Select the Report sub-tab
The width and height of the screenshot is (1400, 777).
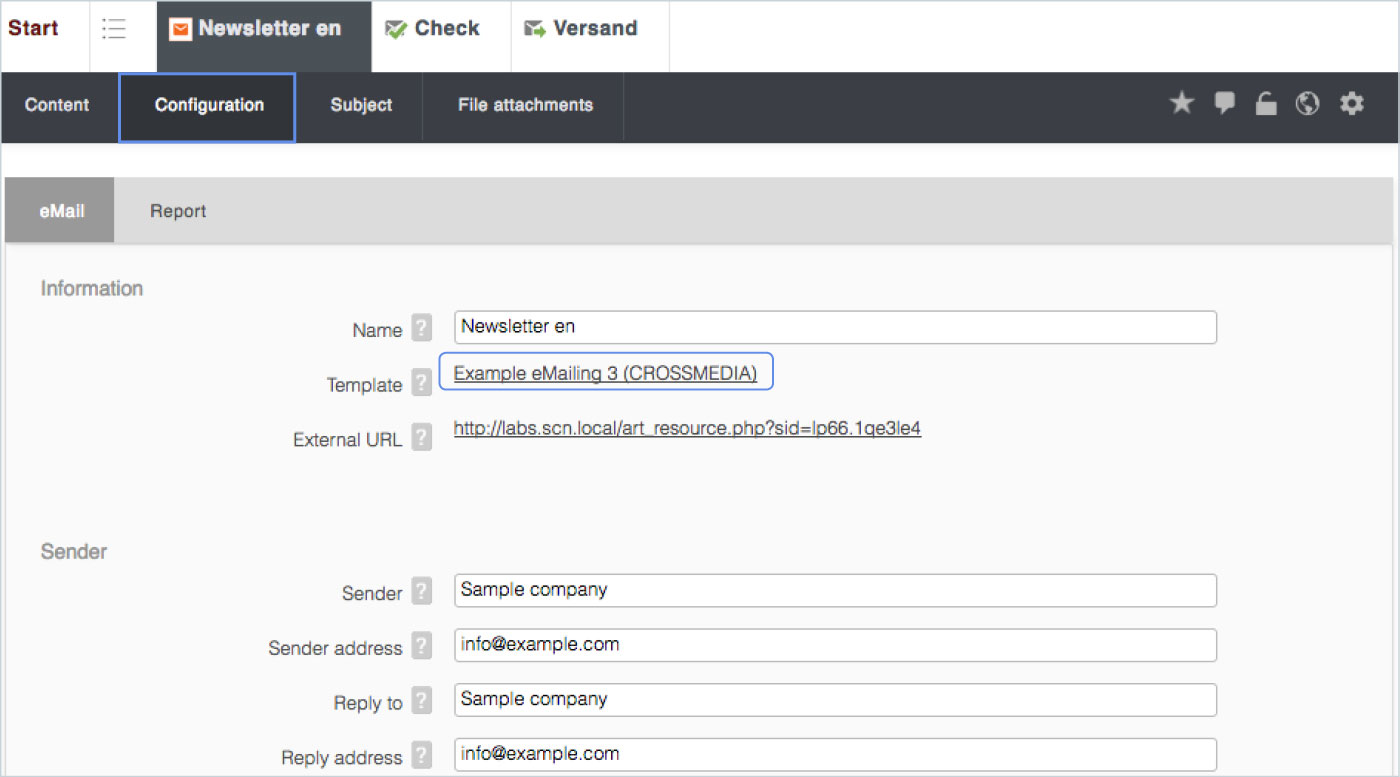click(x=178, y=211)
